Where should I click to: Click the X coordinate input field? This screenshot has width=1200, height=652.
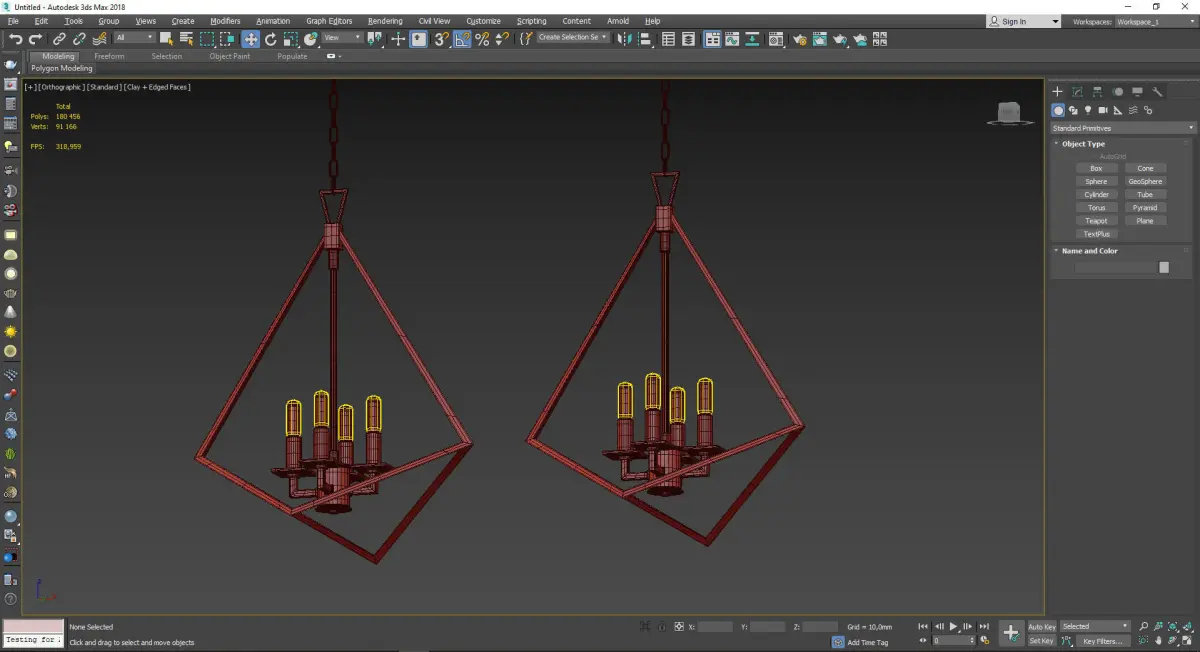(x=715, y=627)
